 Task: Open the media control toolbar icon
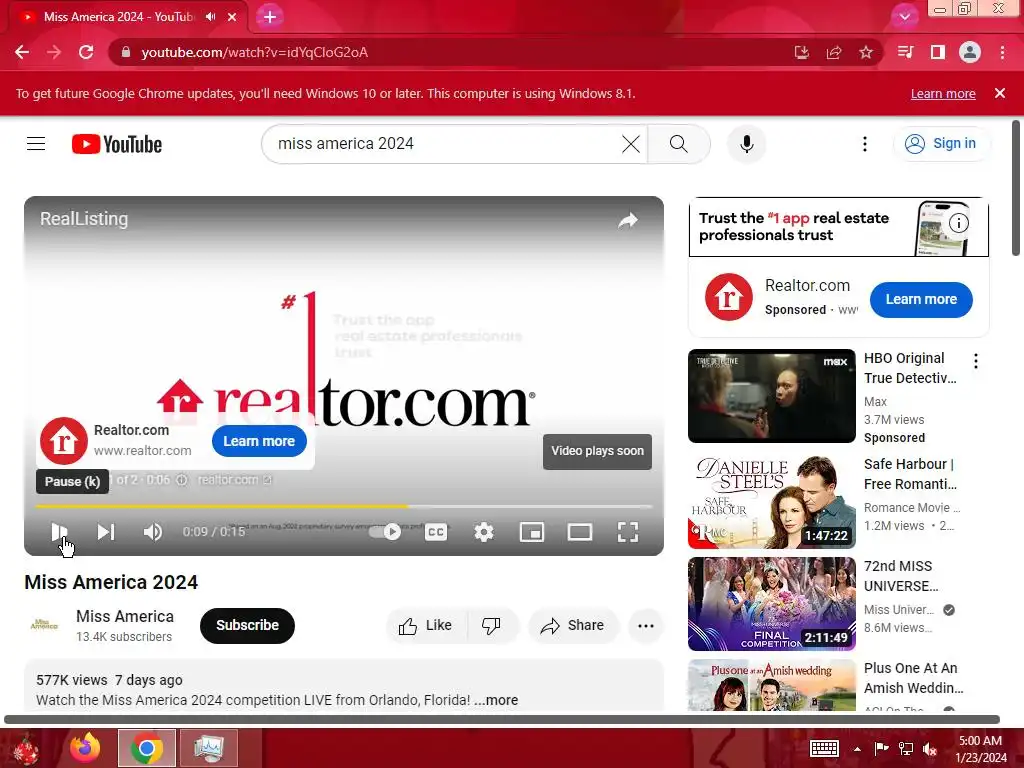coord(905,52)
